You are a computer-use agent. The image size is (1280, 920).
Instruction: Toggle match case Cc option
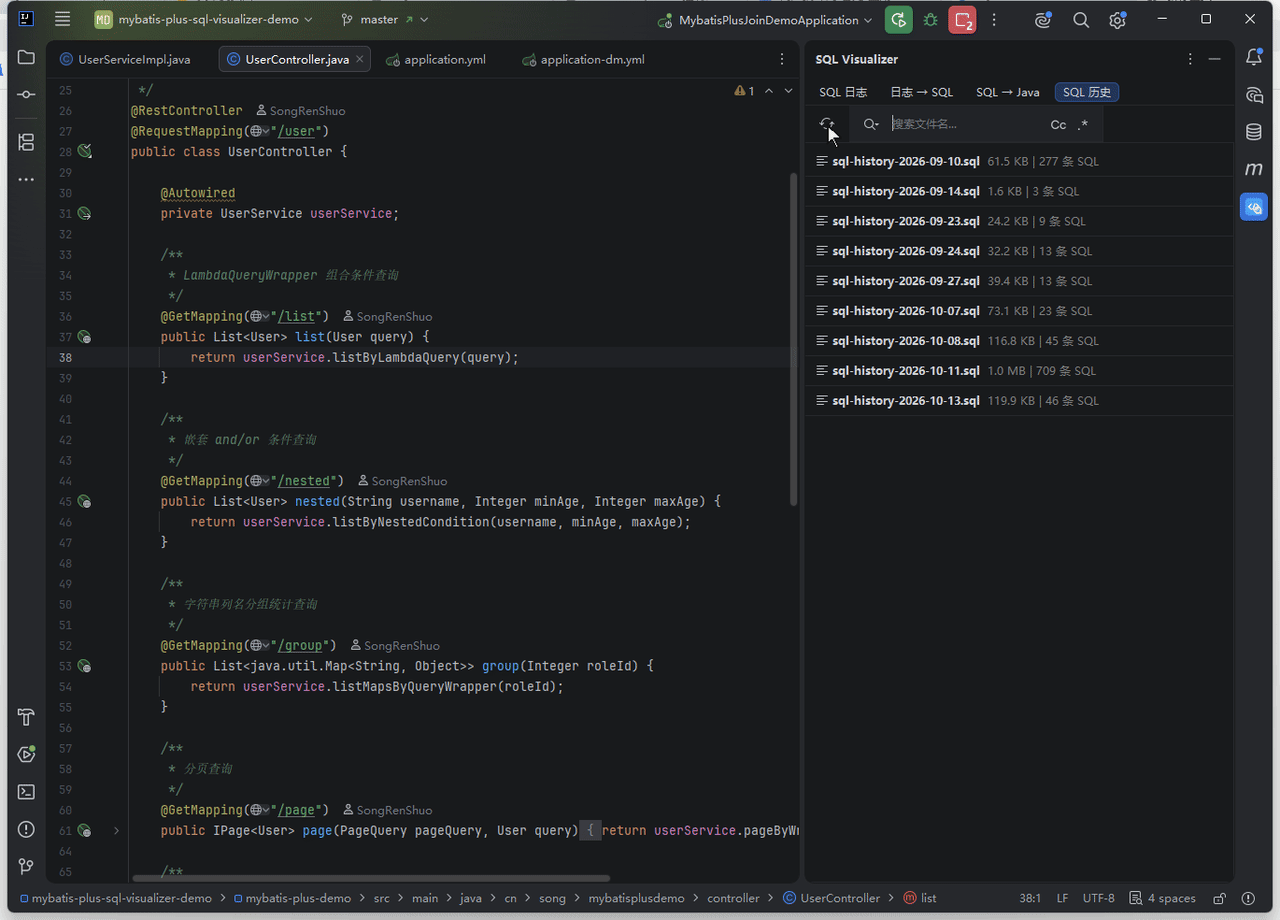pos(1058,125)
